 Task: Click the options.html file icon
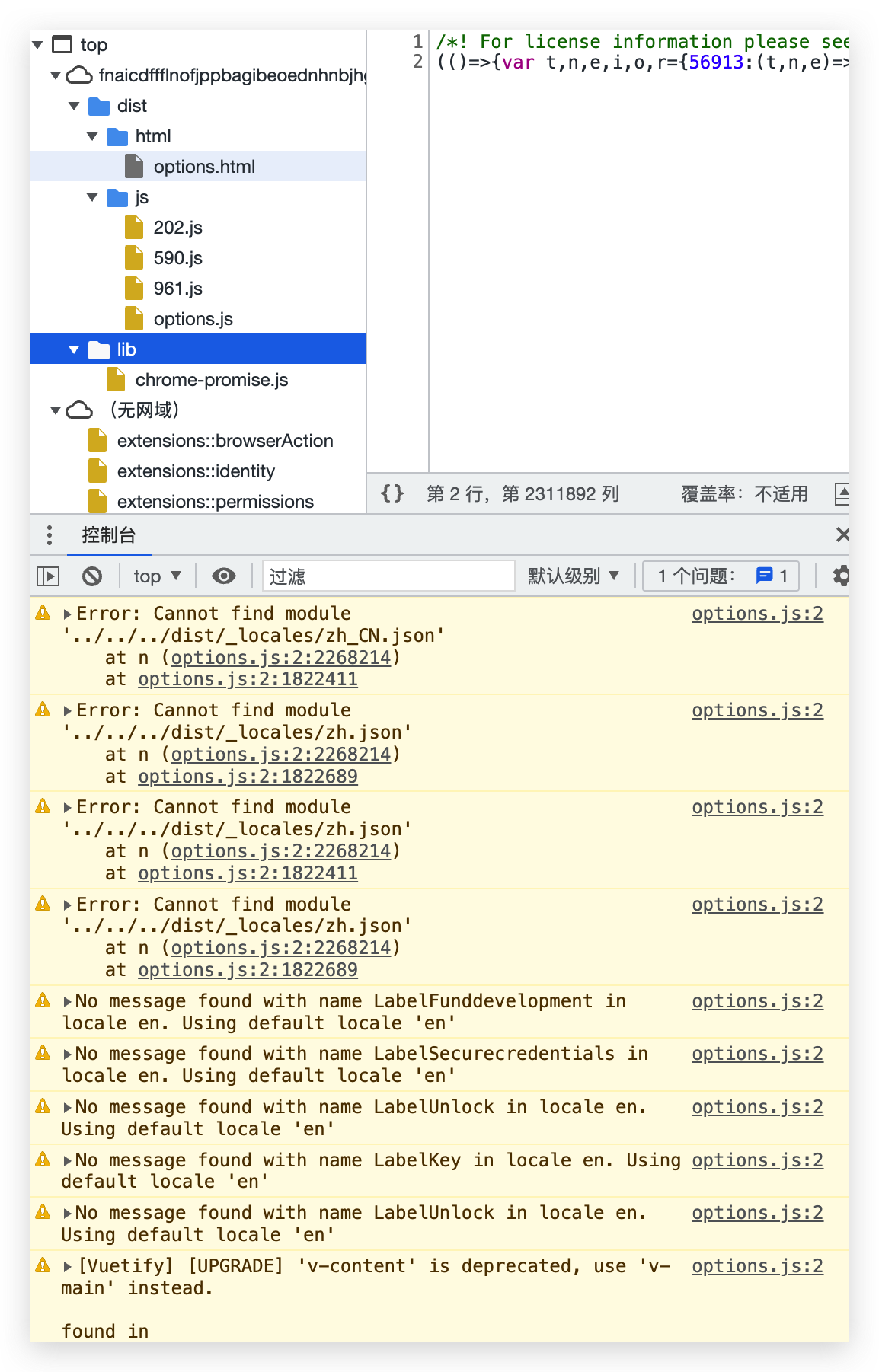click(134, 166)
